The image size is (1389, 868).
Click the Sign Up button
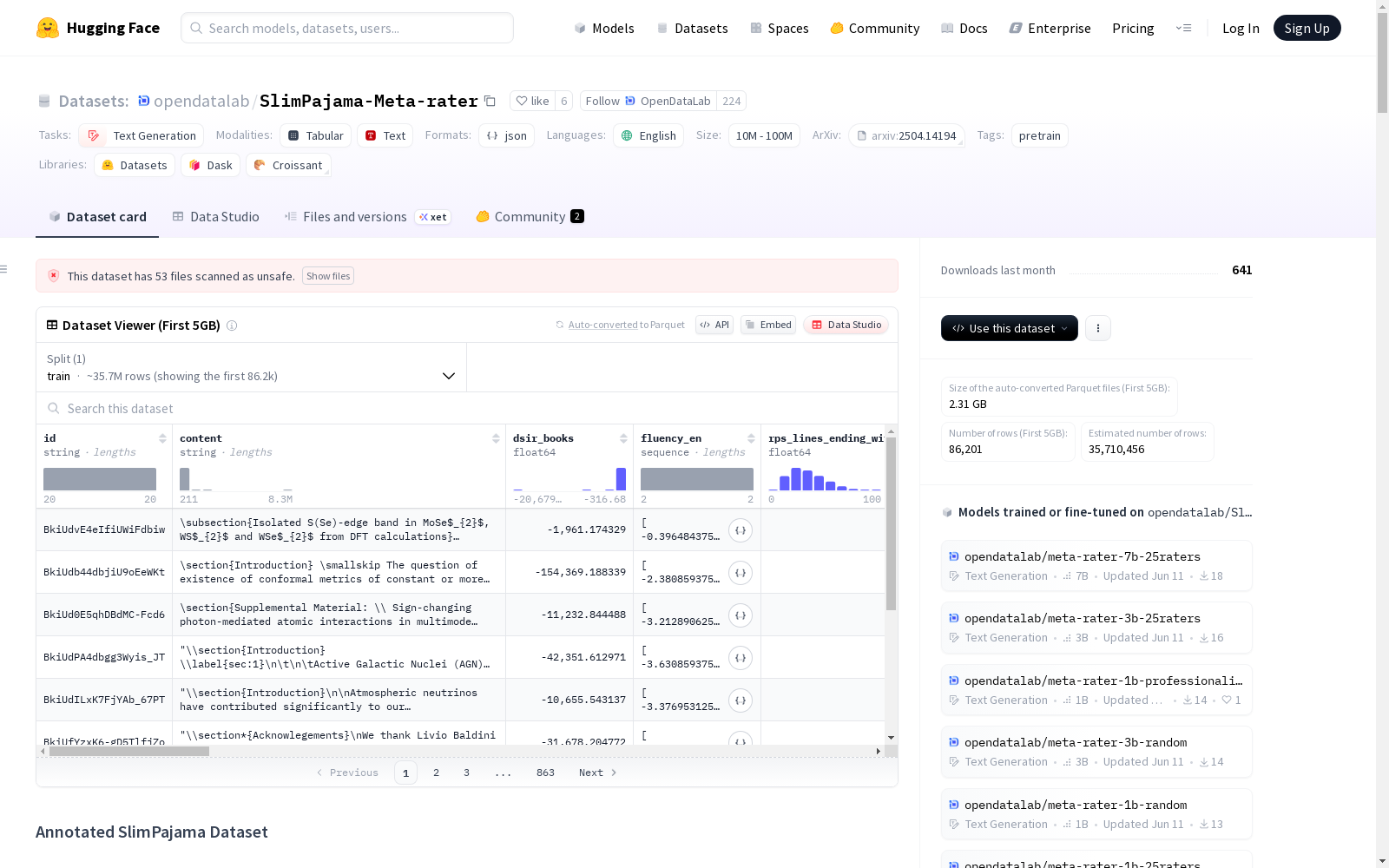[1307, 28]
